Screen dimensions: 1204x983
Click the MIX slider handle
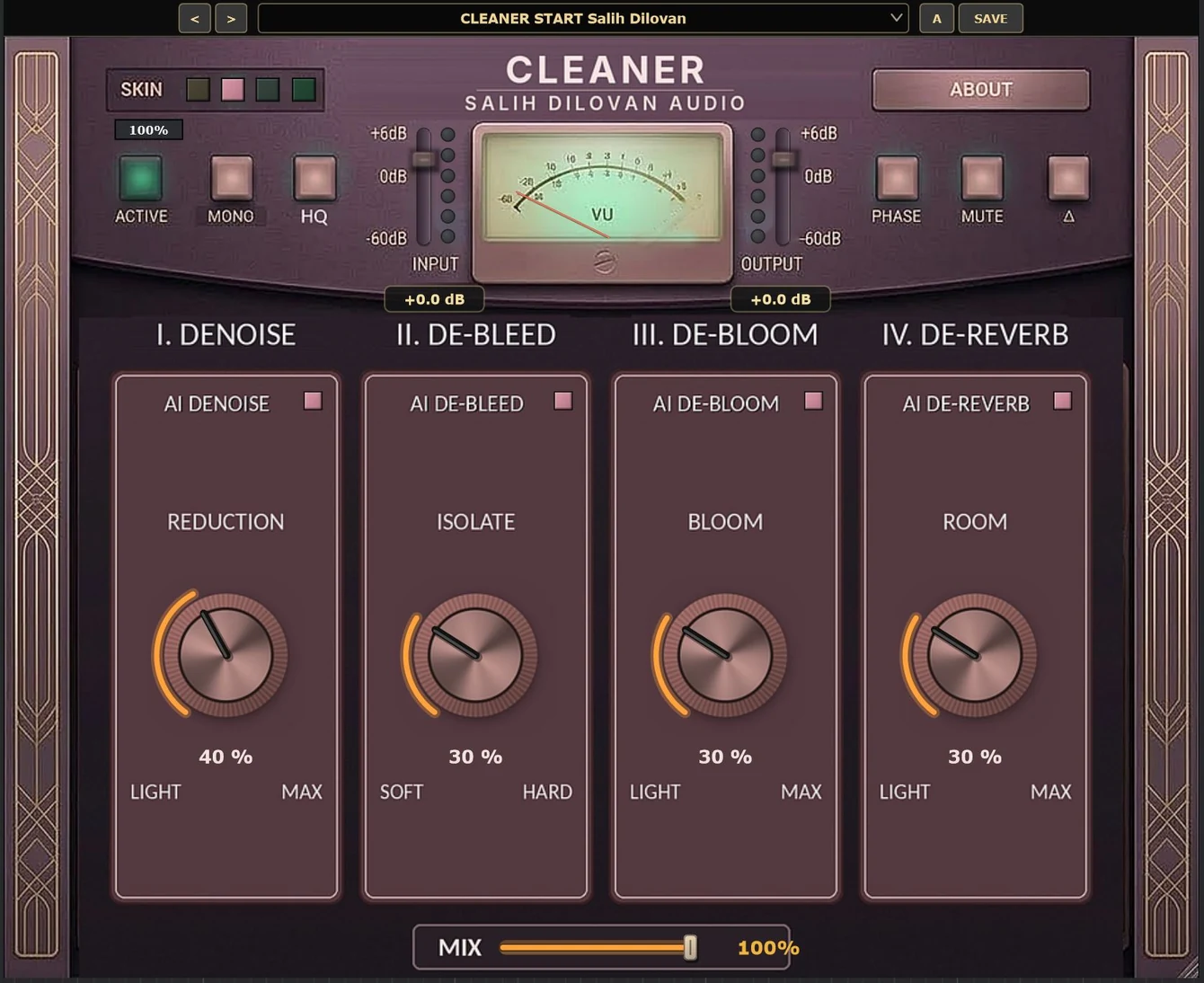coord(690,947)
